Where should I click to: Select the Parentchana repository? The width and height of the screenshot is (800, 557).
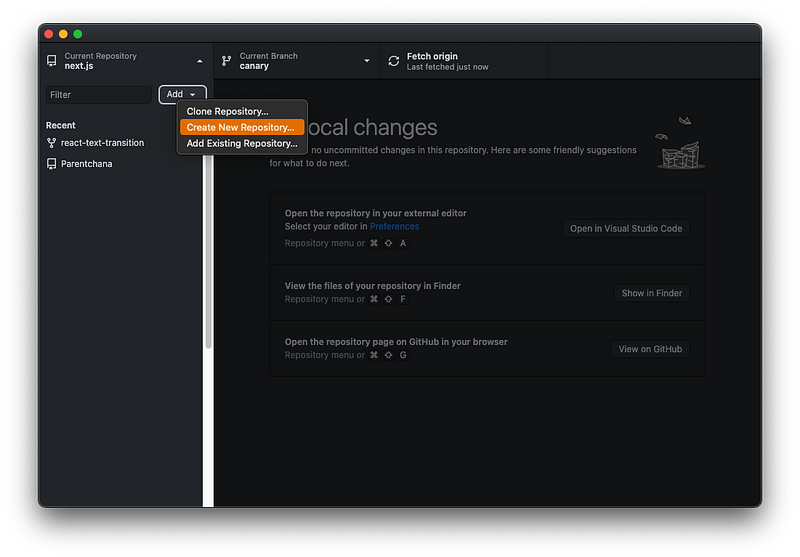120,164
